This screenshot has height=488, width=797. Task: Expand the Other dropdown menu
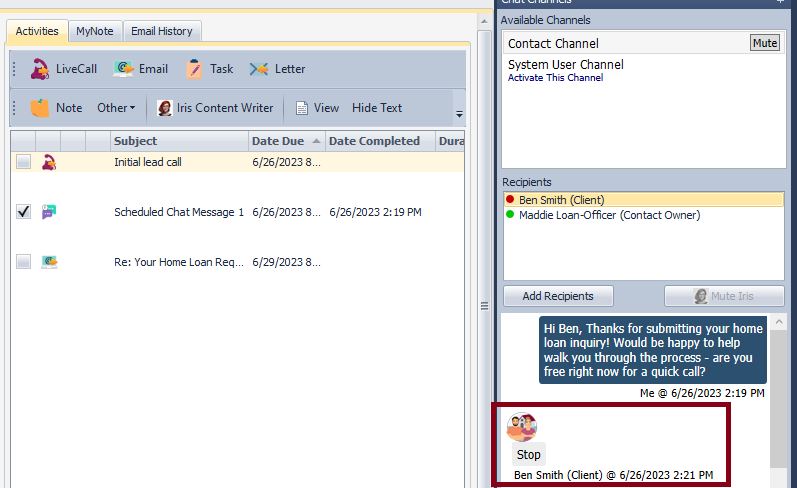click(x=116, y=108)
